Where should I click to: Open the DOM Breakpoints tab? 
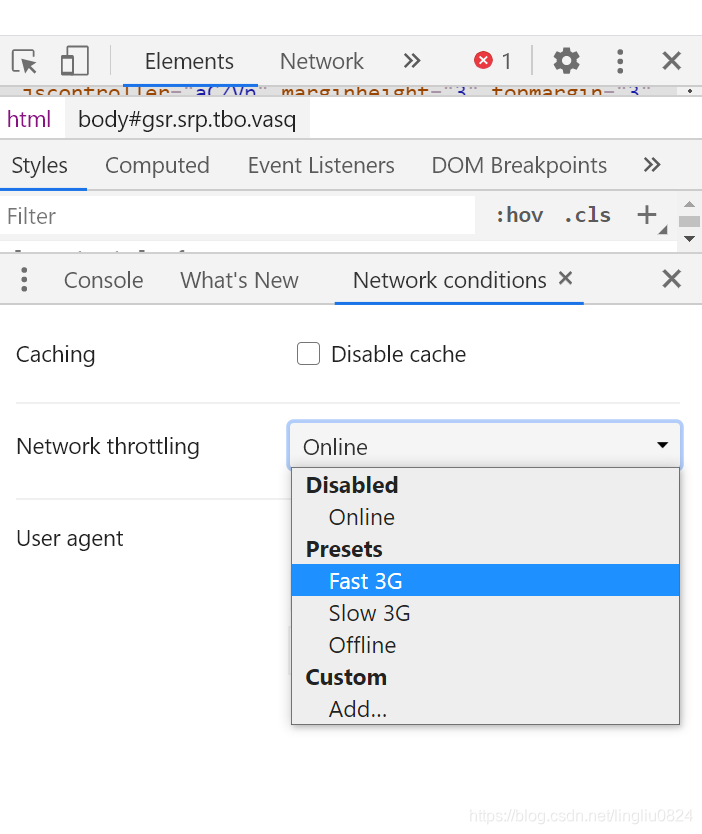519,165
